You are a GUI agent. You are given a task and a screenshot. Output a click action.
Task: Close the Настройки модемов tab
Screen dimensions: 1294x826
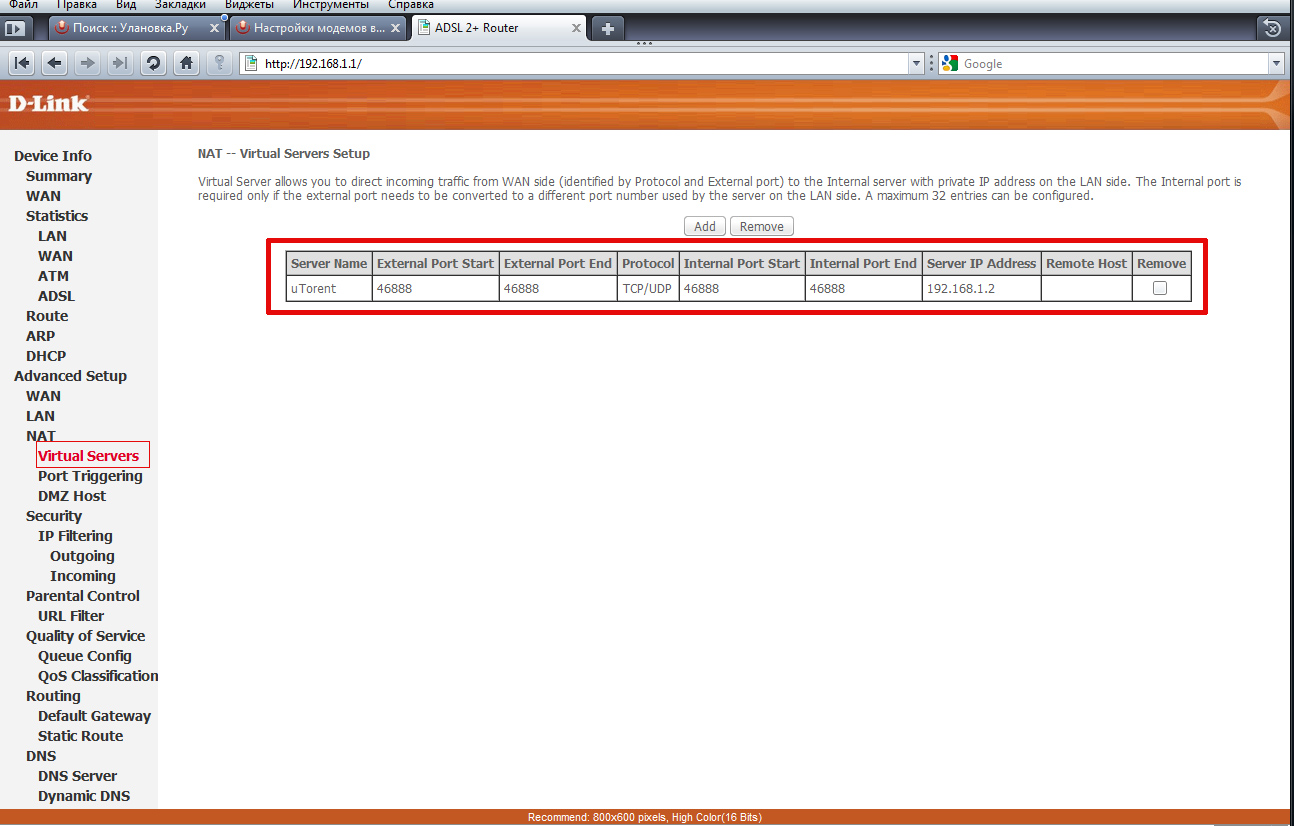click(396, 28)
